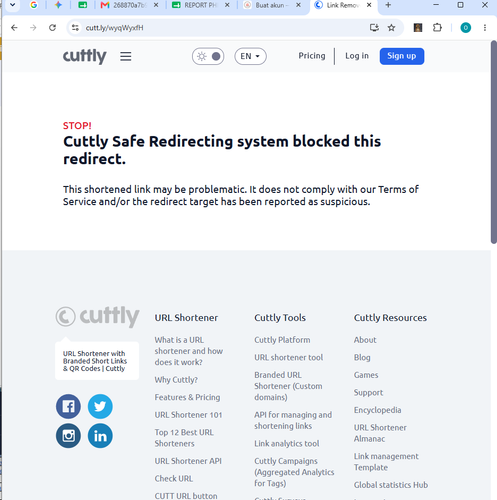Image resolution: width=497 pixels, height=500 pixels.
Task: Close the Link Removed tab
Action: coord(369,5)
